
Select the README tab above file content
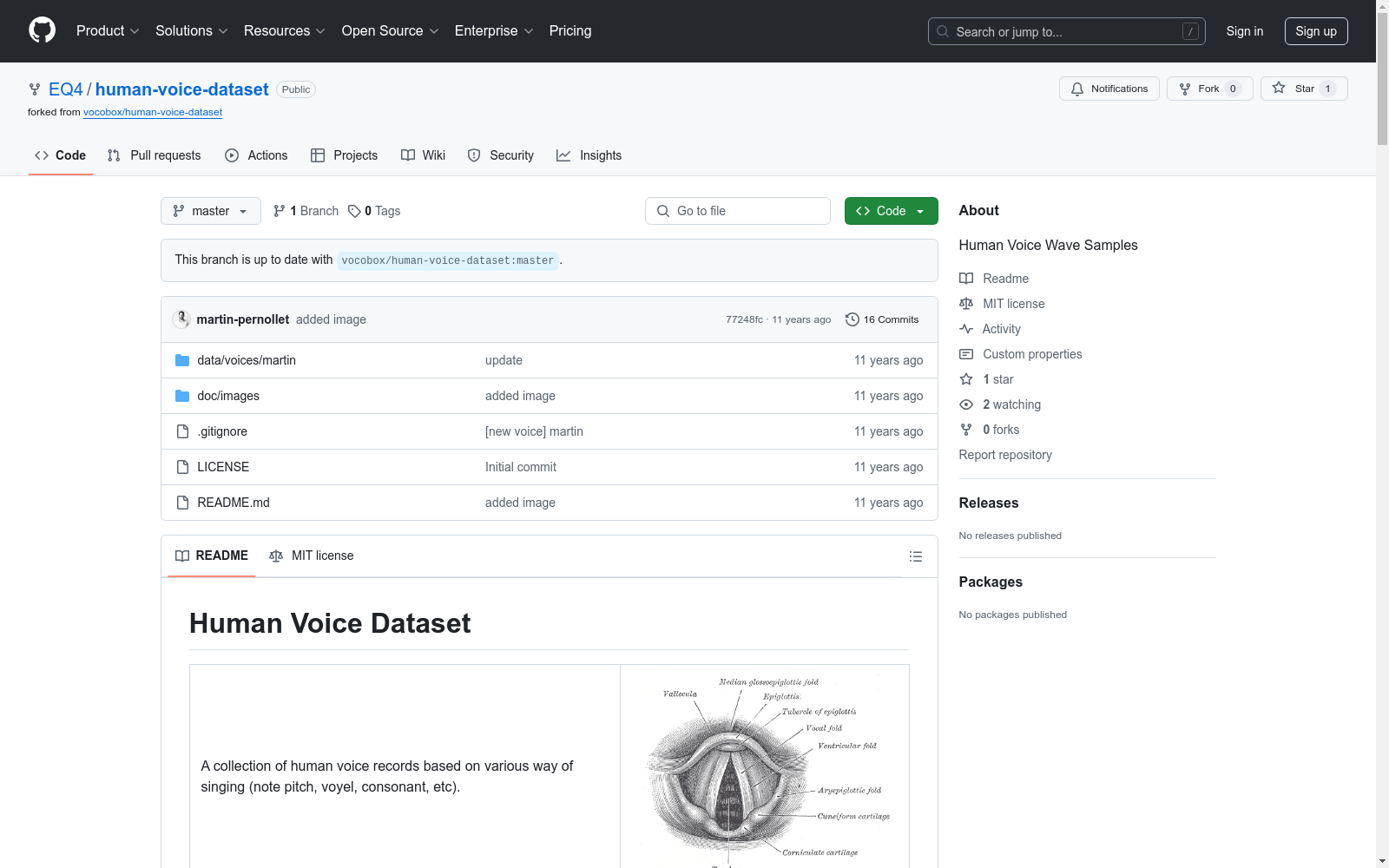(x=212, y=556)
